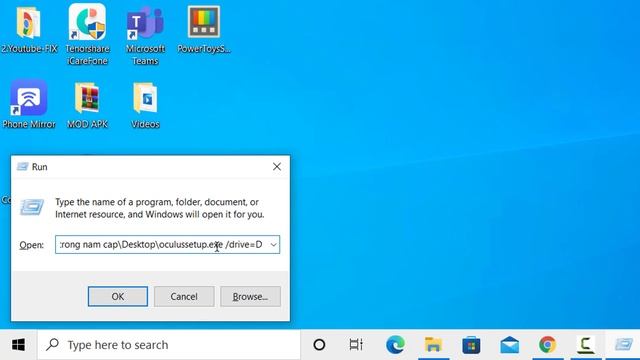Screen dimensions: 640x360
Task: Select the PowerToysS... desktop icon
Action: [204, 29]
